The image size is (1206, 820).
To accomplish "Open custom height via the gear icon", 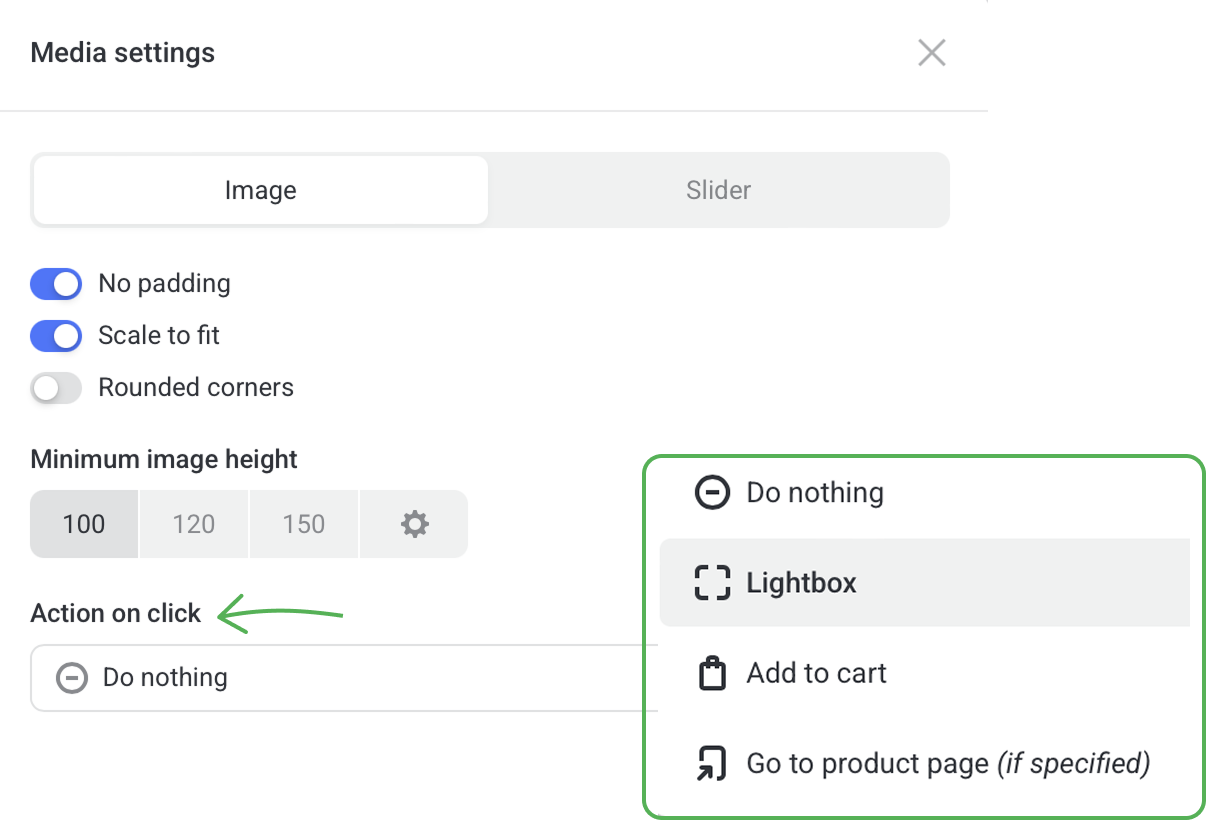I will 414,524.
